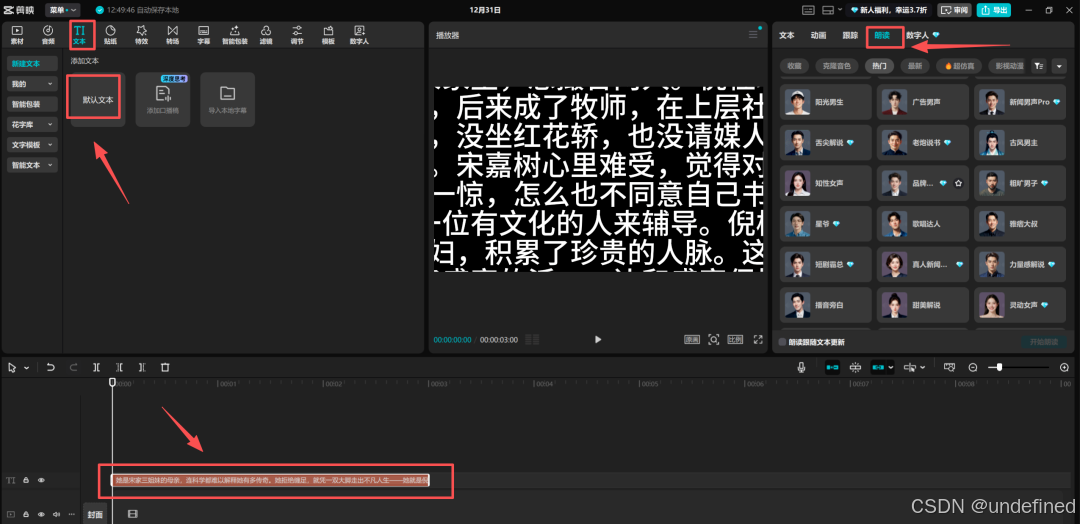Switch to 数字人 tab in right panel
The image size is (1080, 524).
918,35
